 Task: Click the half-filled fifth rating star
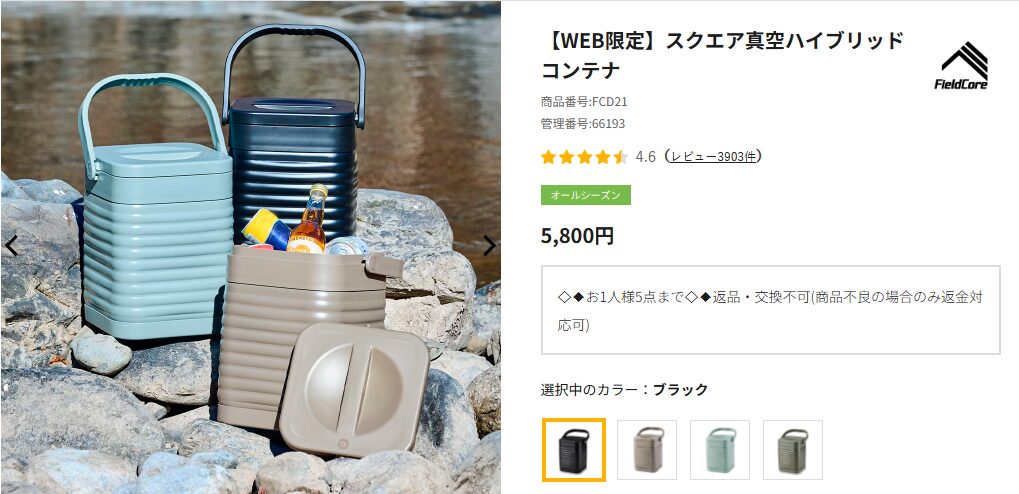coord(621,157)
